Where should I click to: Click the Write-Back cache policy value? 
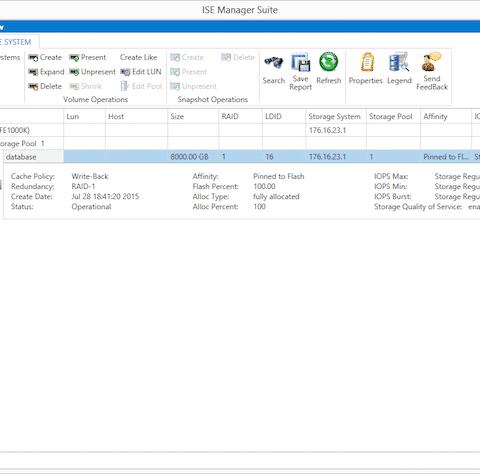pos(90,176)
